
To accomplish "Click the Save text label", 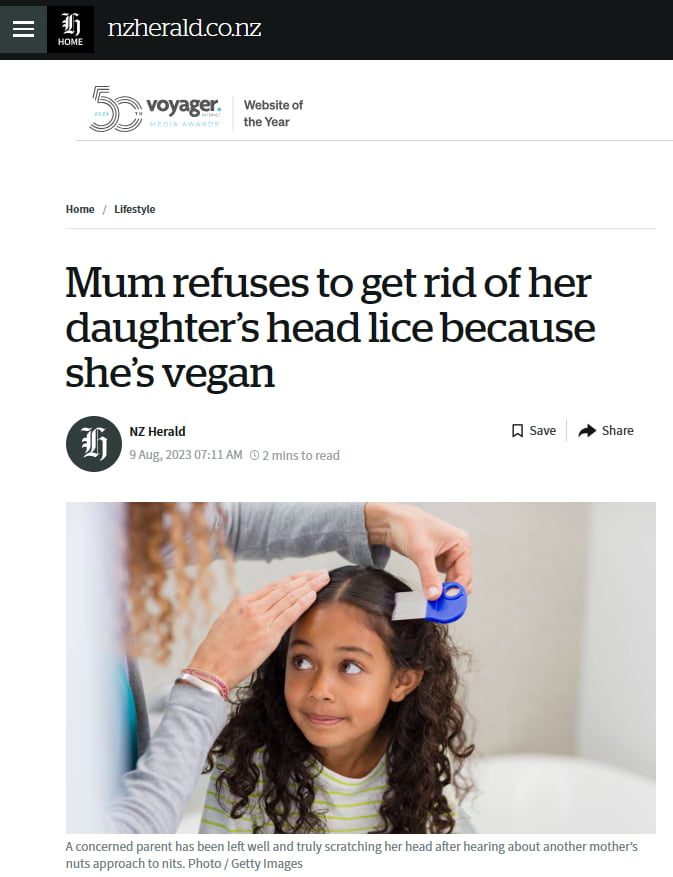I will (543, 431).
